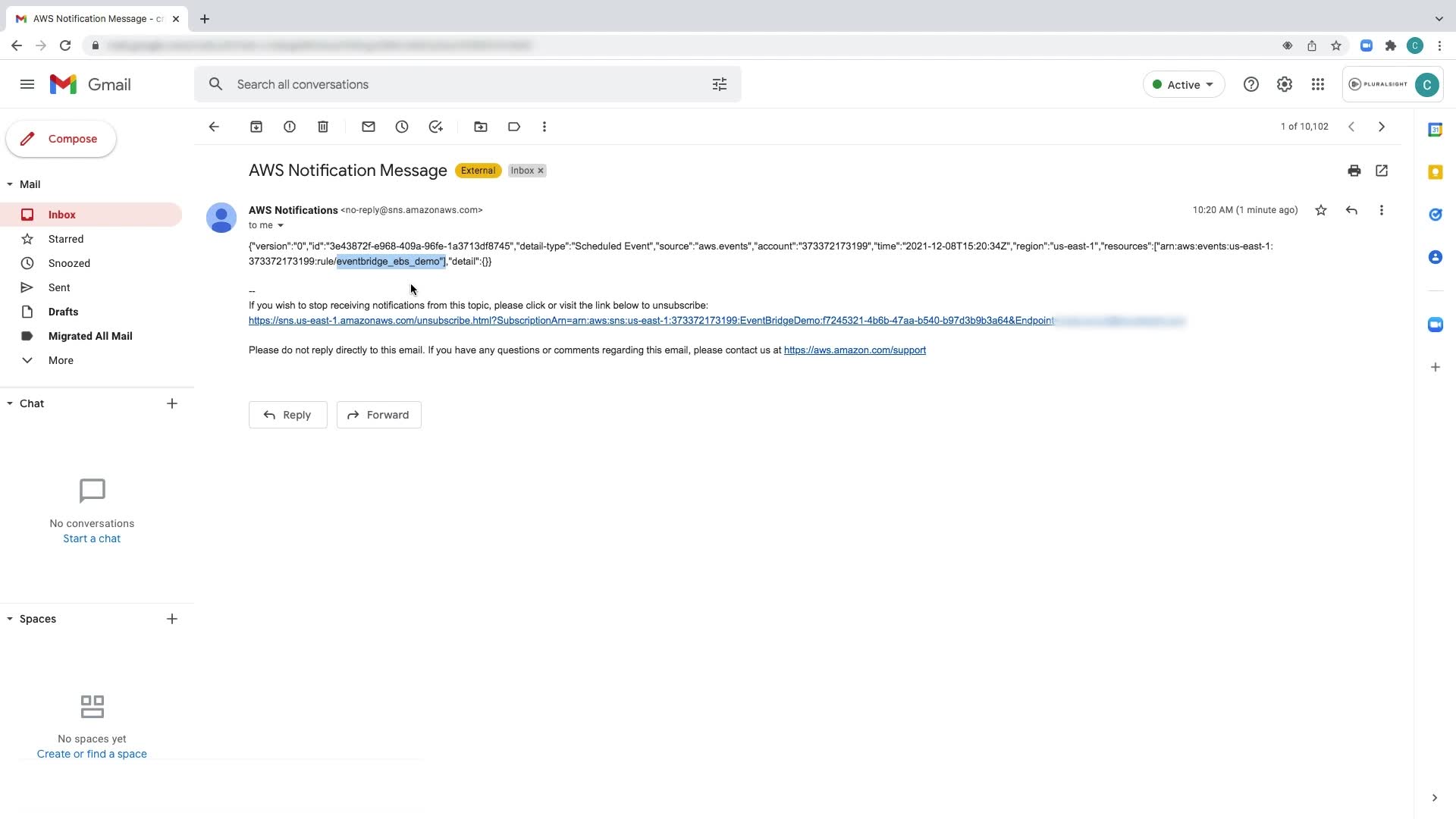Open the Sent folder
This screenshot has width=1456, height=819.
(x=59, y=287)
